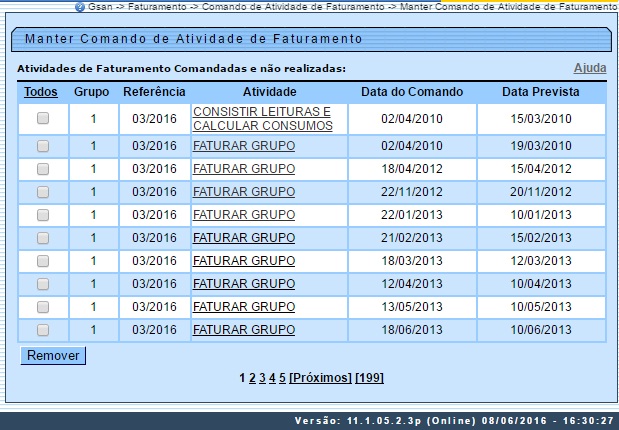This screenshot has width=619, height=430.
Task: Open FATURAR GRUPO link dated 22/11/2012
Action: pyautogui.click(x=244, y=192)
